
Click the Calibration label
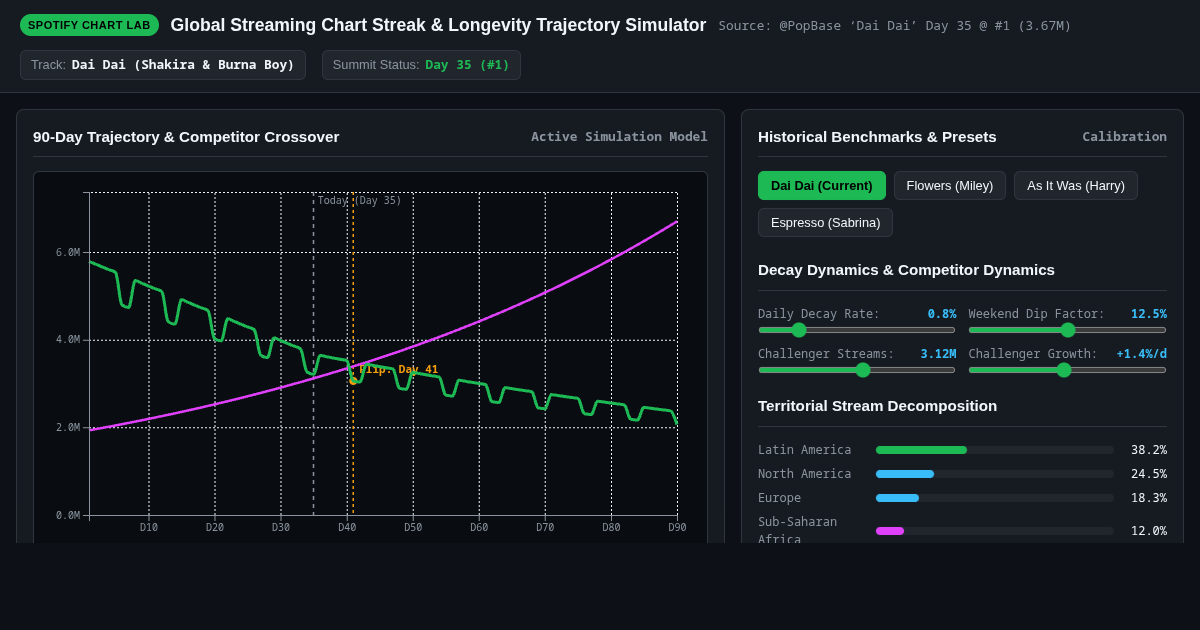point(1124,136)
